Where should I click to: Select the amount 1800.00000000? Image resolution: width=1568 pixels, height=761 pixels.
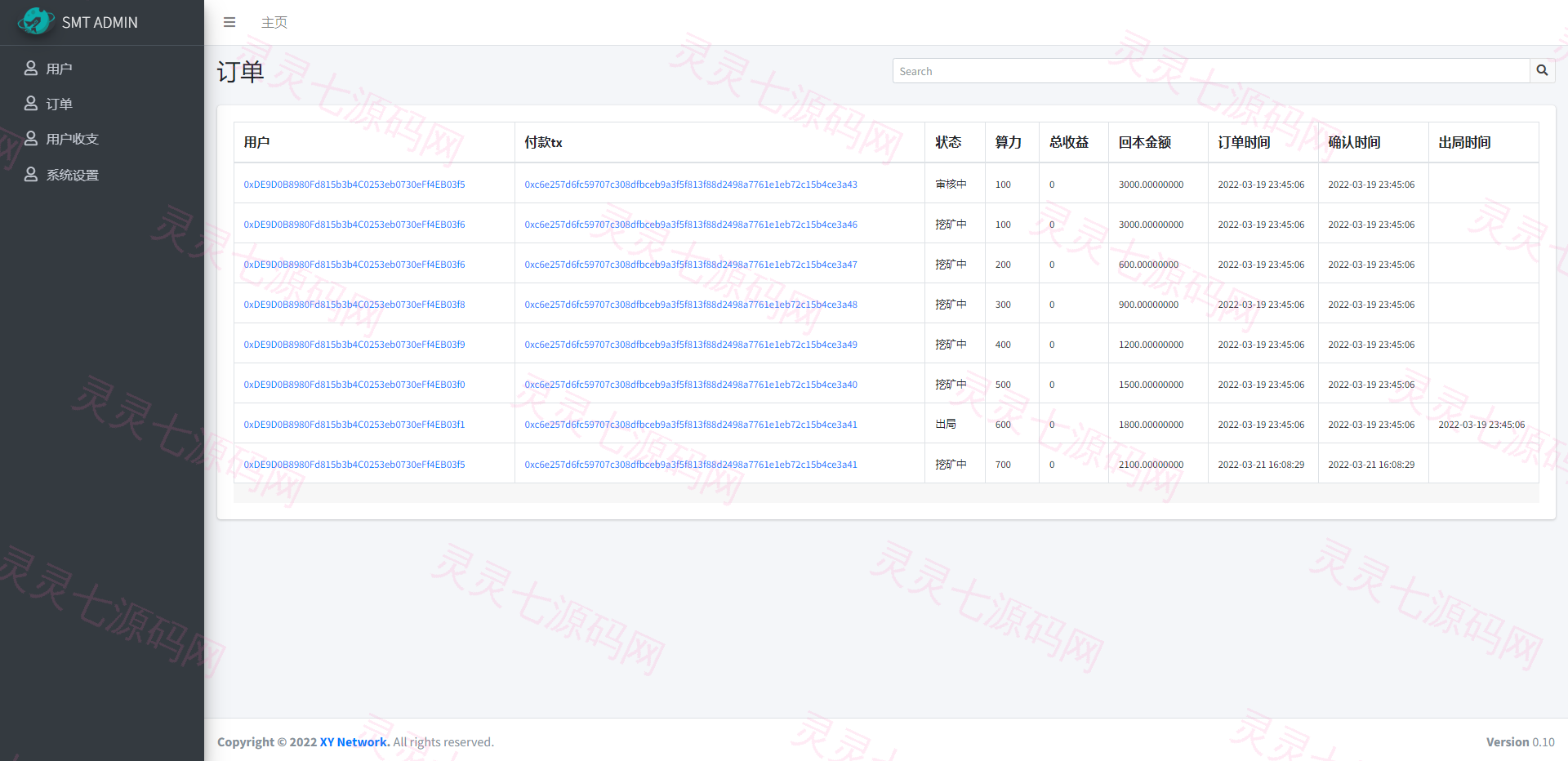[x=1151, y=425]
